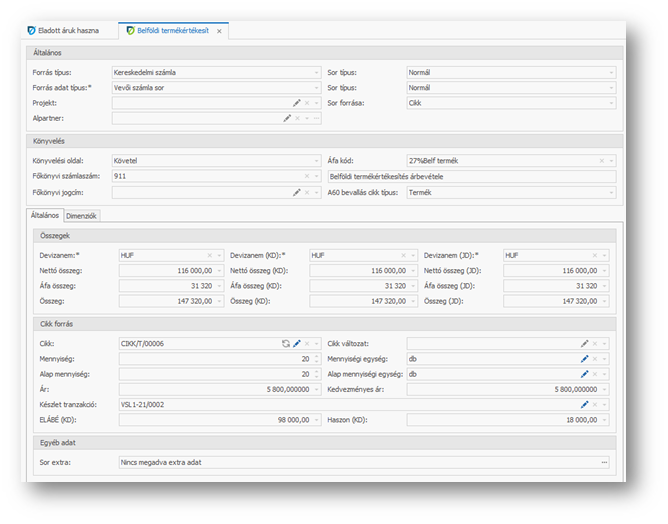Open the Eladott áruk haszna tab
The image size is (668, 524).
pos(68,31)
